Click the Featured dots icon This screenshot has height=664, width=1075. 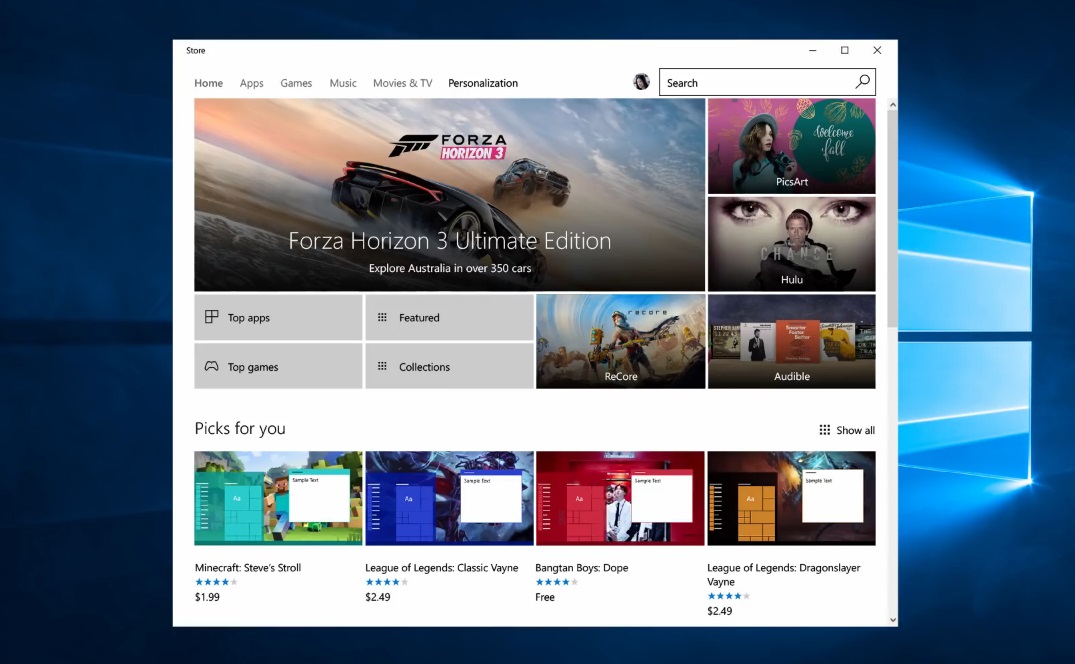pos(383,317)
